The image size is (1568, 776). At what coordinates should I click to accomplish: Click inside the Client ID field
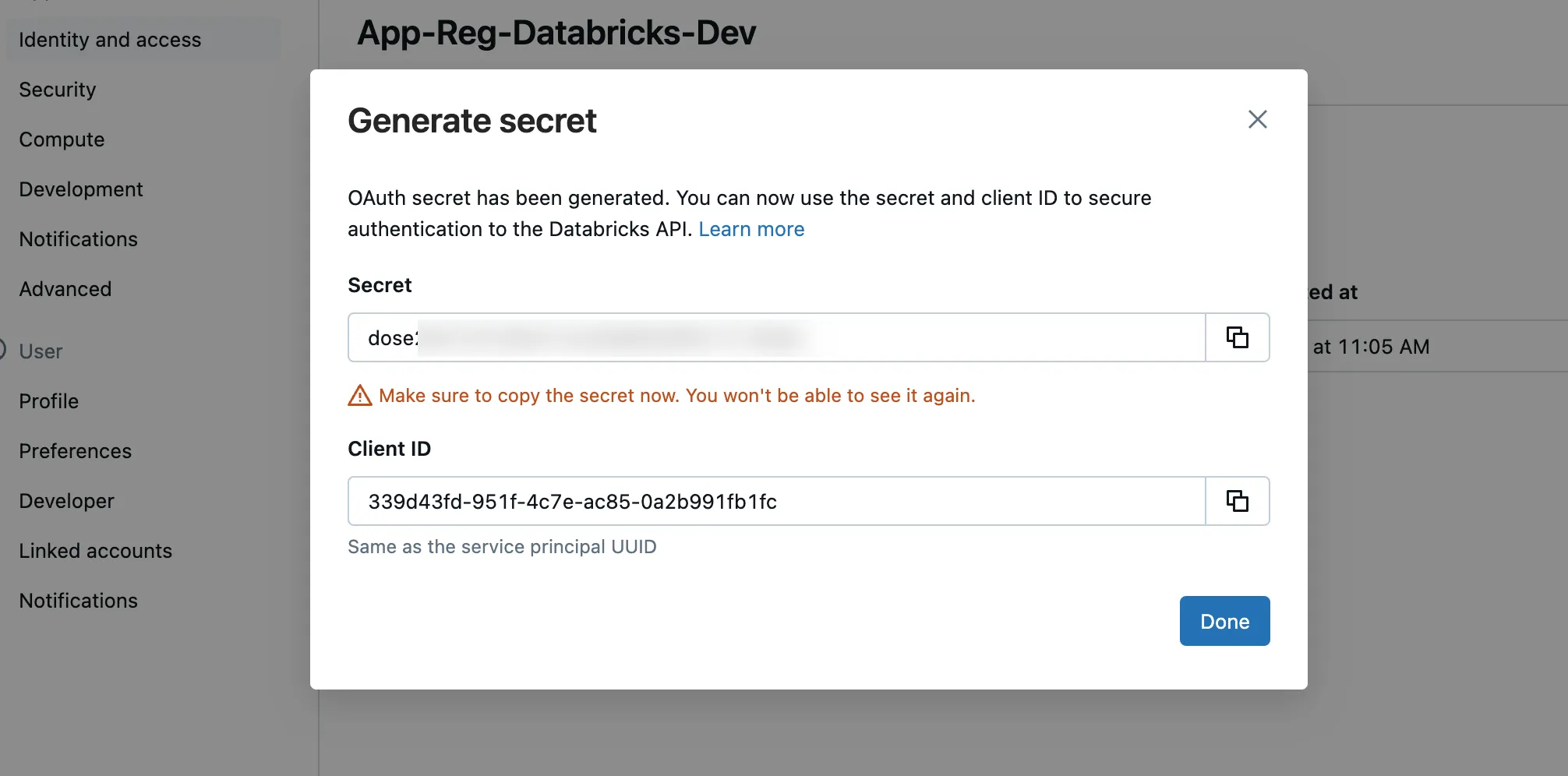pyautogui.click(x=775, y=501)
